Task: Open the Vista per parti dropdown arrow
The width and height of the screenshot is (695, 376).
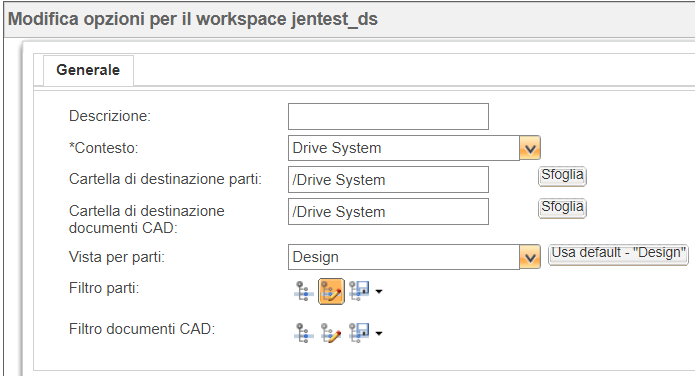Action: (x=530, y=257)
